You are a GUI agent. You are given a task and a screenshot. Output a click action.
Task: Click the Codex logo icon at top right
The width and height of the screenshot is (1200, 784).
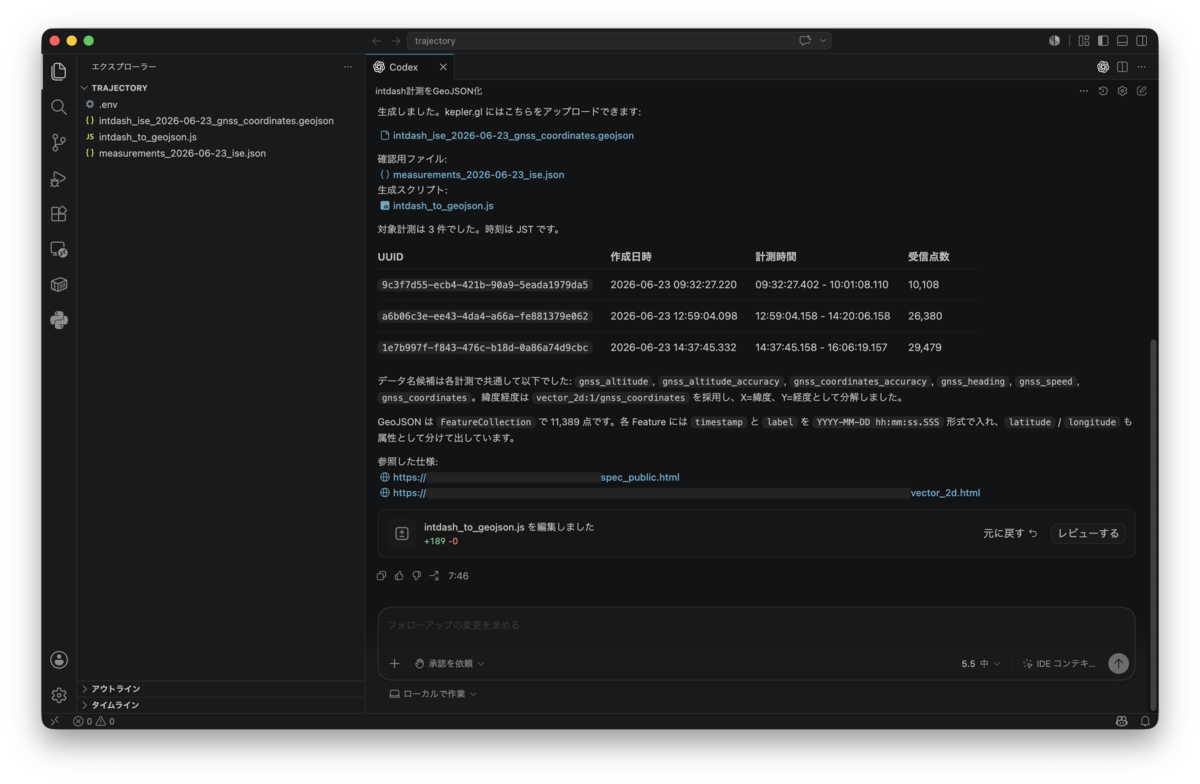pos(1103,67)
